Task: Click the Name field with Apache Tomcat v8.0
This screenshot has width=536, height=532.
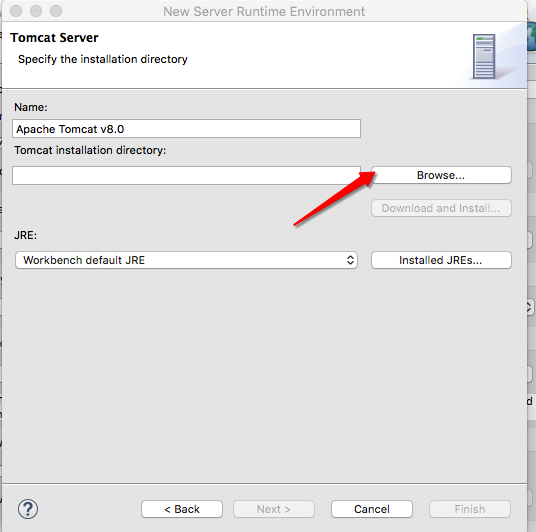Action: click(x=186, y=129)
